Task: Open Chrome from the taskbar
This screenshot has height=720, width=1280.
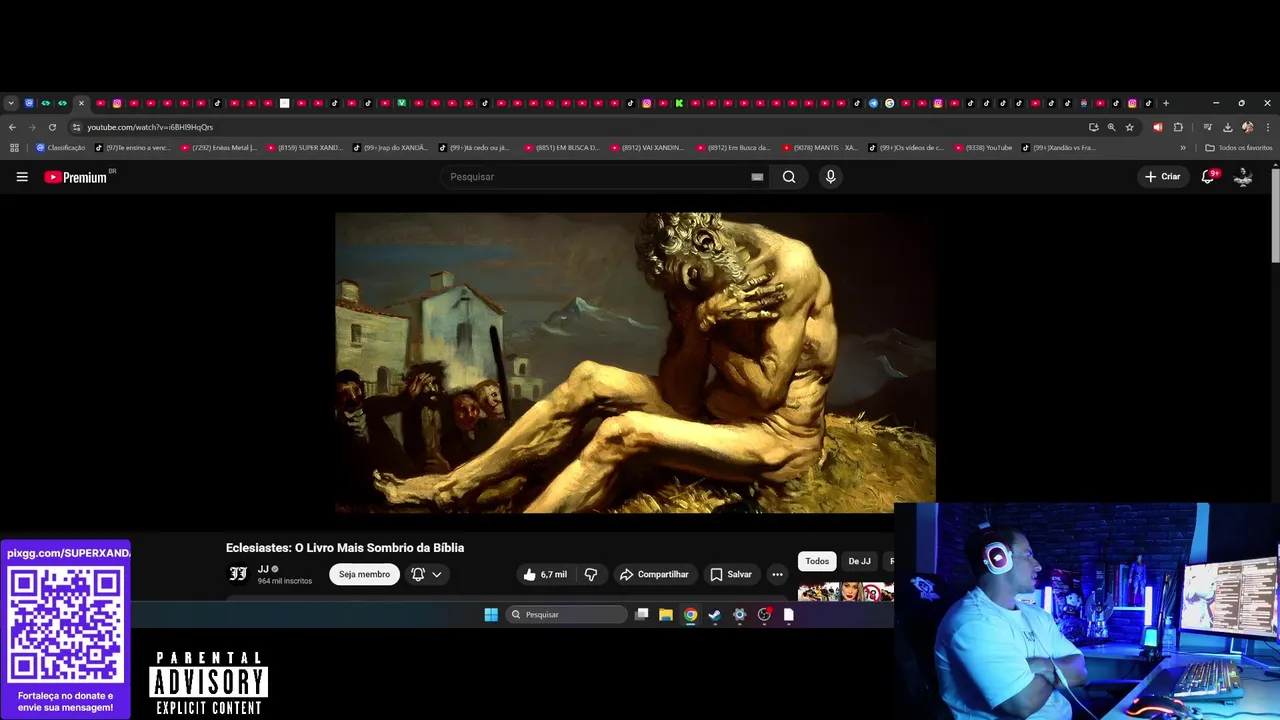Action: [x=690, y=615]
